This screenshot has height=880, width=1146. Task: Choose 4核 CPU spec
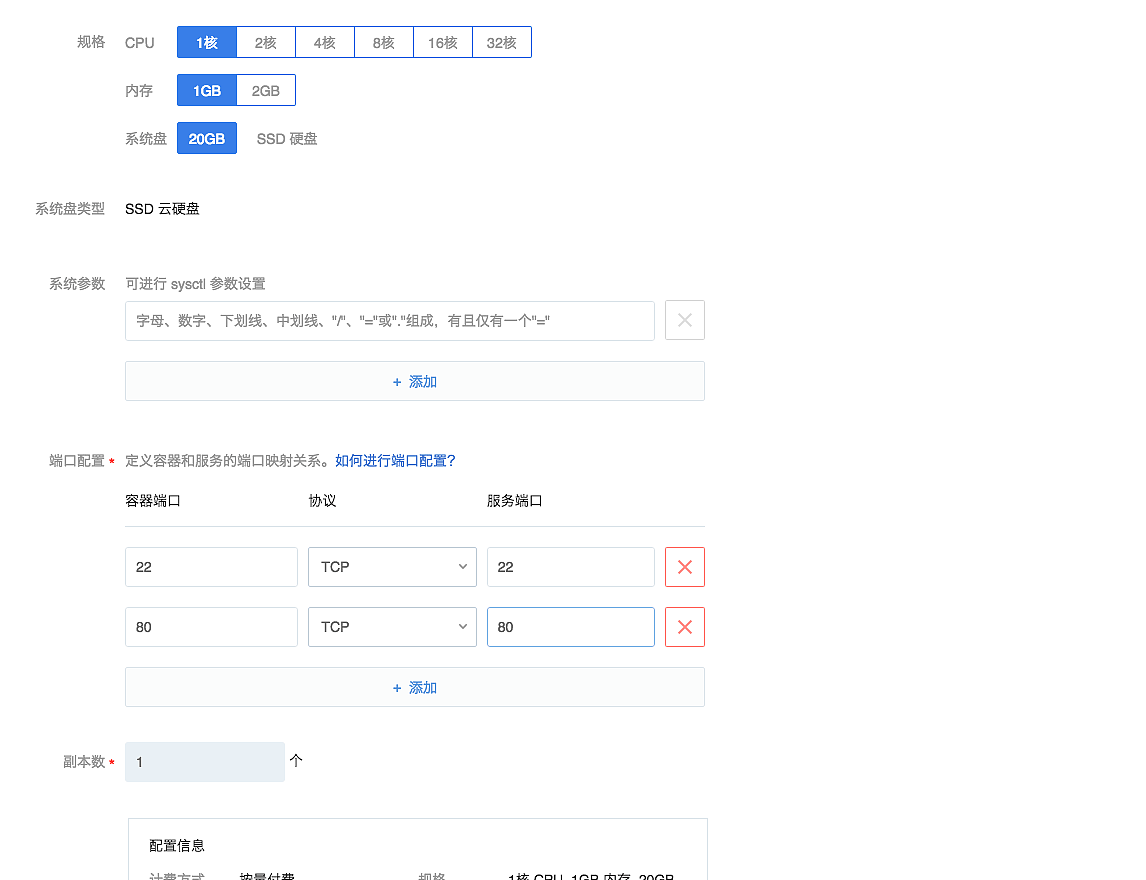324,42
